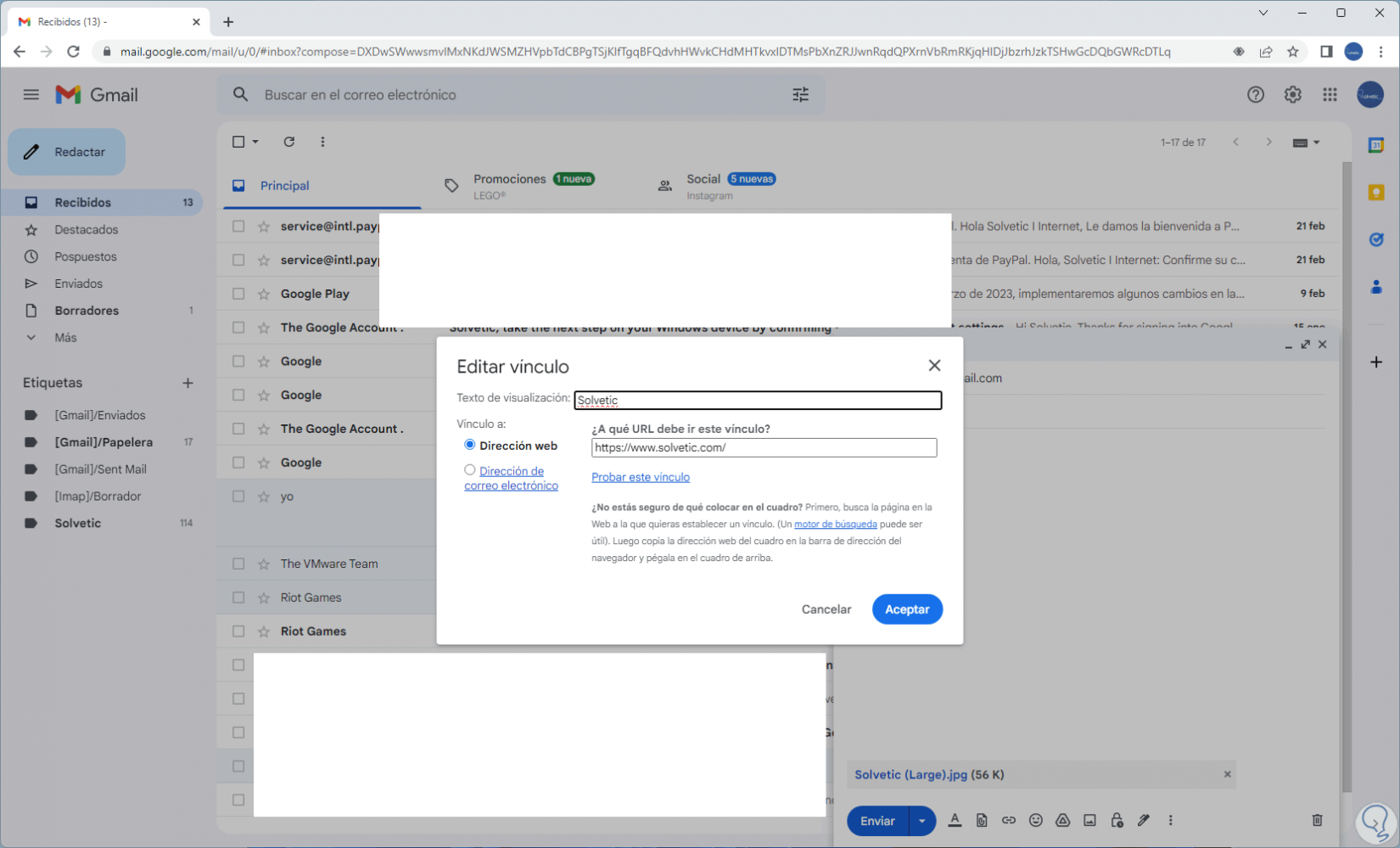This screenshot has width=1400, height=848.
Task: Open compose more options three-dot menu
Action: [1171, 820]
